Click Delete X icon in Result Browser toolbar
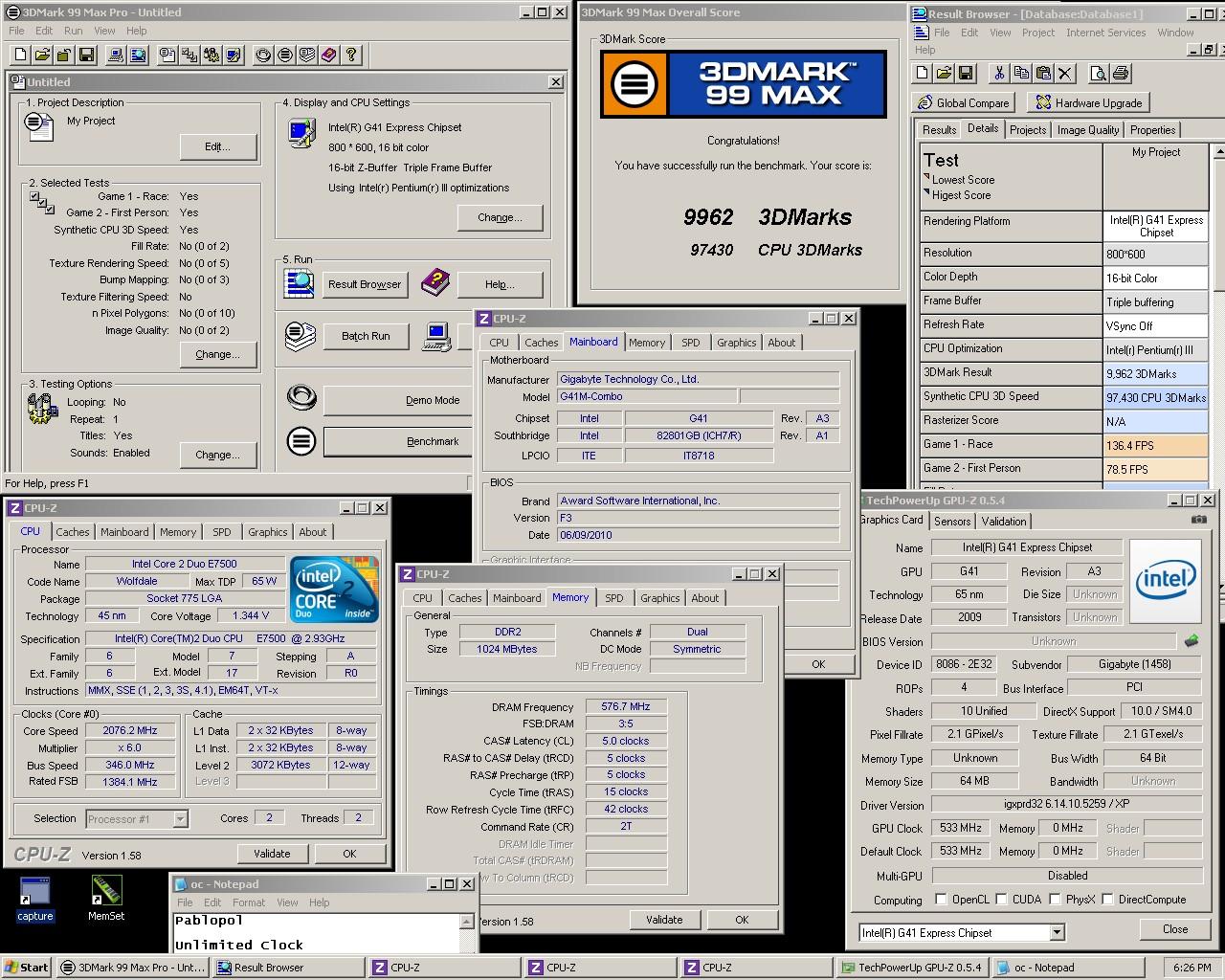This screenshot has width=1225, height=980. (x=1065, y=73)
